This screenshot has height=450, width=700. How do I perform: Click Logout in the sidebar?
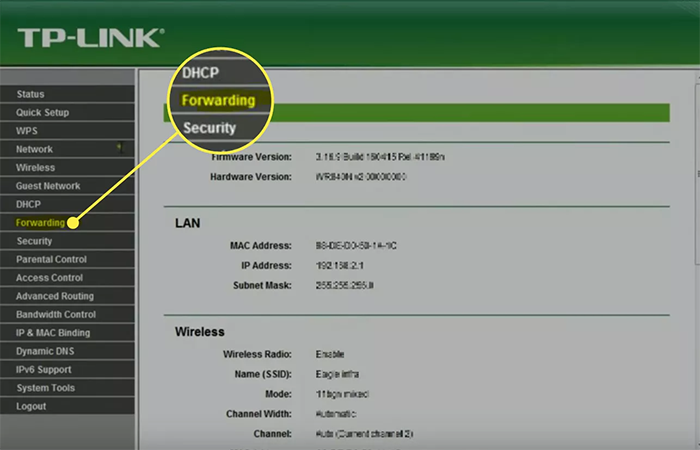pos(31,406)
